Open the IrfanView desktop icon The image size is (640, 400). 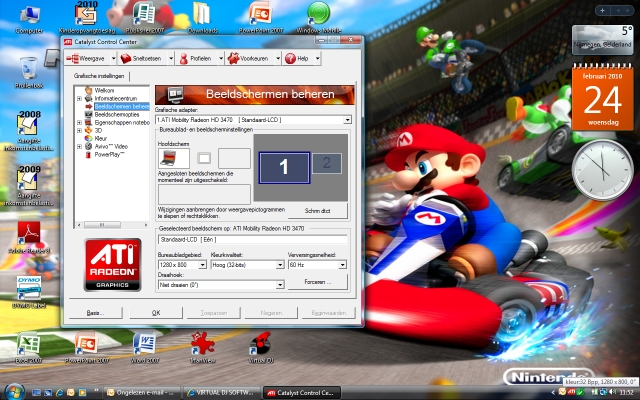tap(202, 347)
